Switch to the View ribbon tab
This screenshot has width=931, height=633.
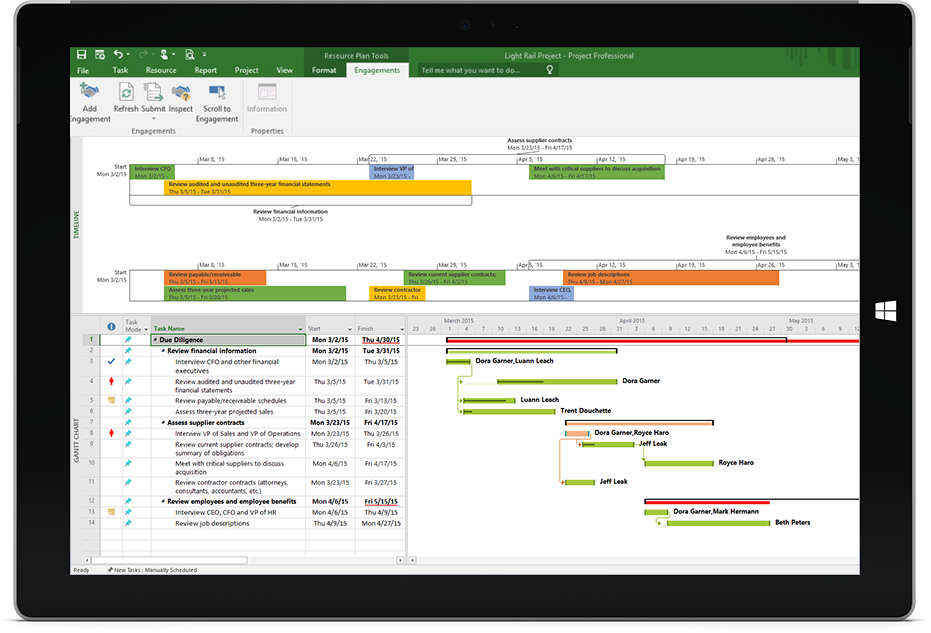(284, 70)
